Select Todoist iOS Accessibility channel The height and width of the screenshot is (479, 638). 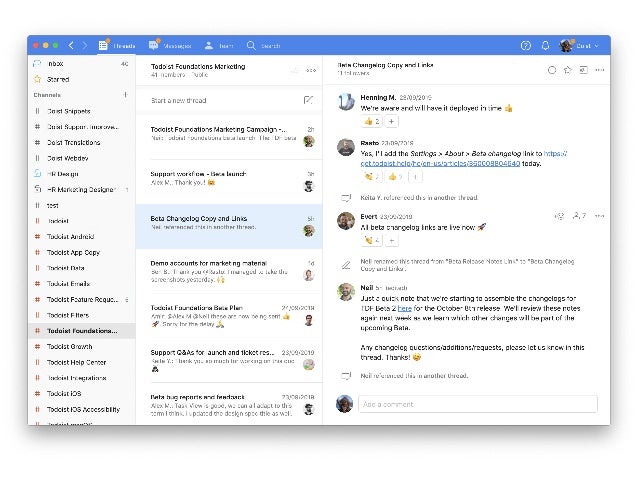coord(81,409)
